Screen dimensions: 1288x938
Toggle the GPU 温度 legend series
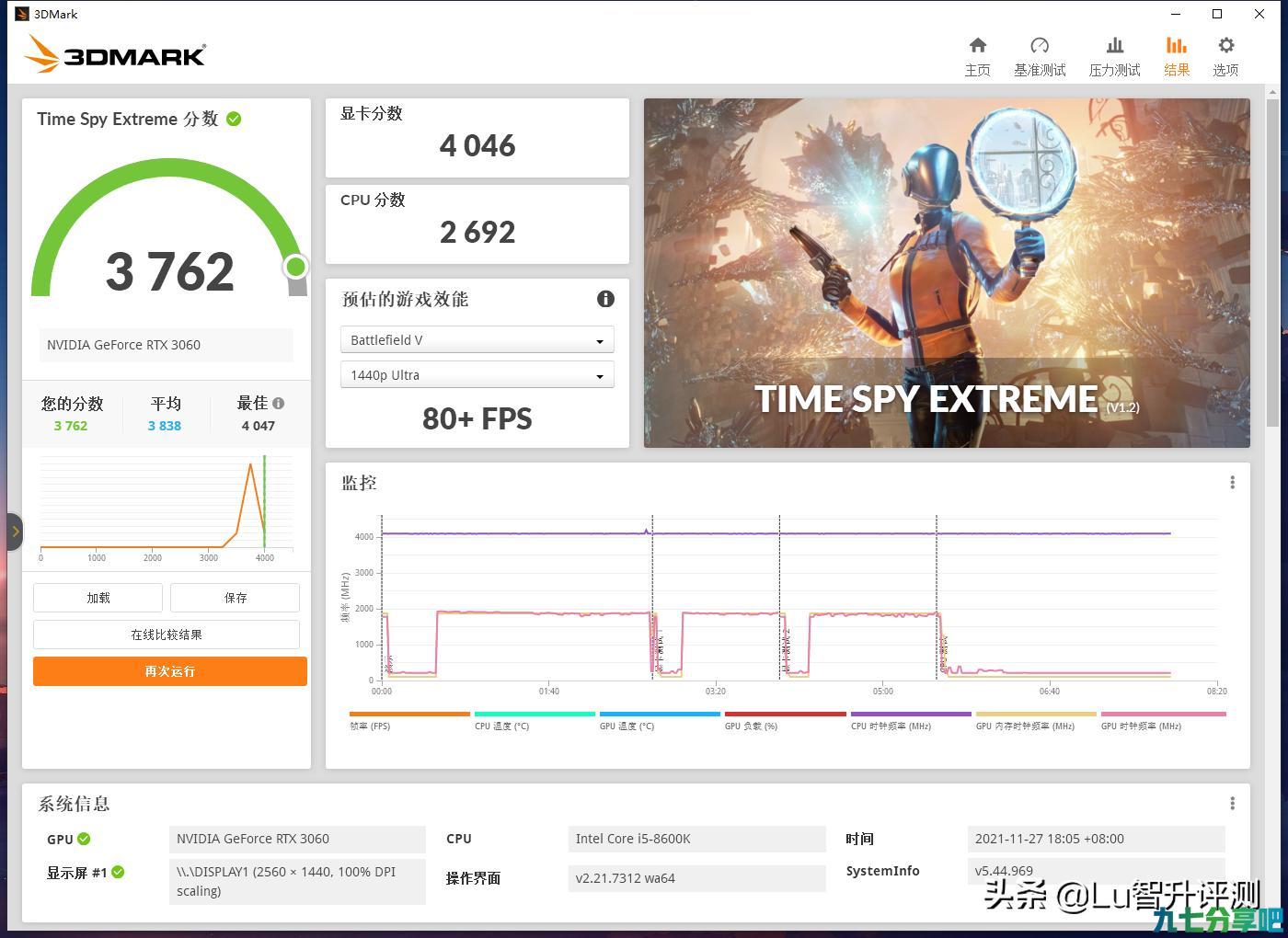pyautogui.click(x=660, y=720)
